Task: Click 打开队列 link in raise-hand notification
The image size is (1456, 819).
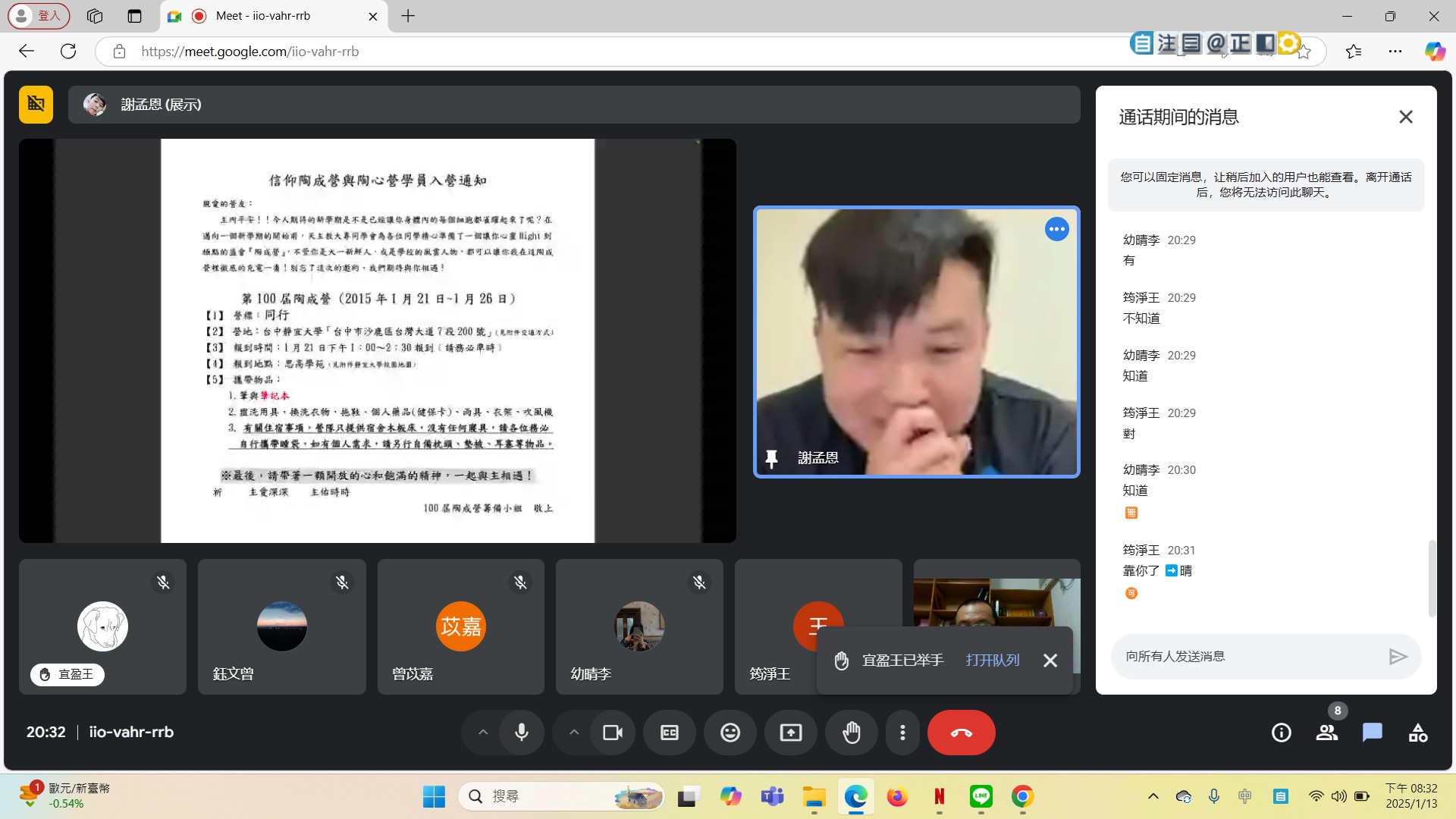Action: coord(993,661)
